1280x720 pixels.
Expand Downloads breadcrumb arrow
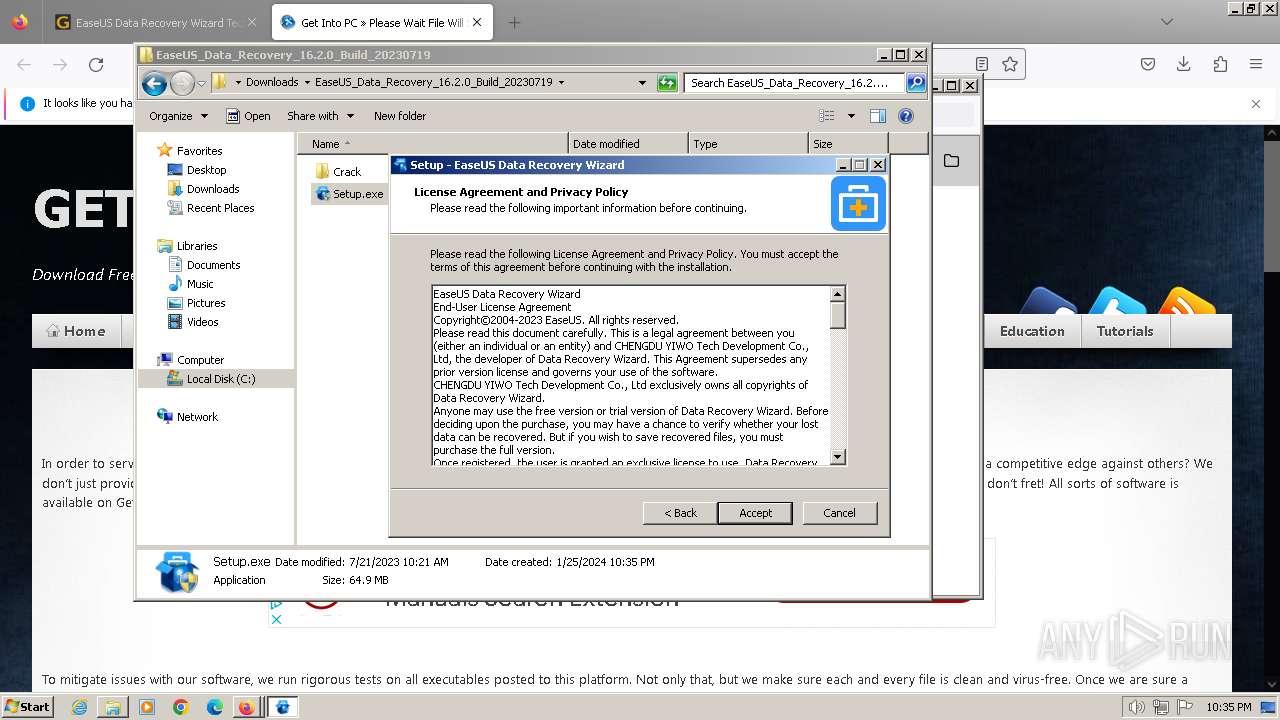tap(306, 83)
